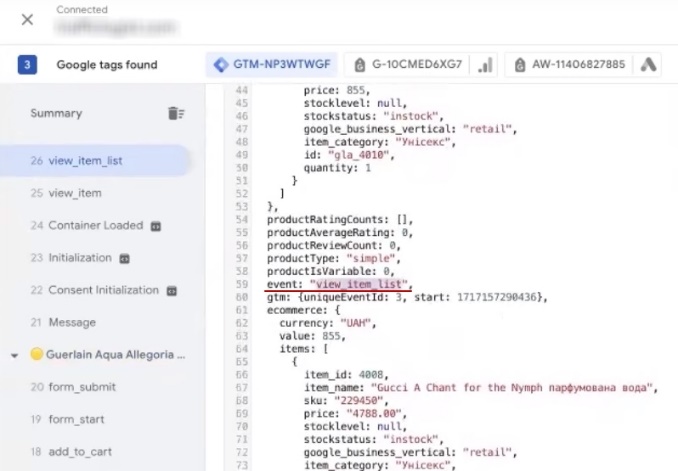Image resolution: width=678 pixels, height=471 pixels.
Task: Click the Google Analytics bar chart icon
Action: (x=486, y=65)
